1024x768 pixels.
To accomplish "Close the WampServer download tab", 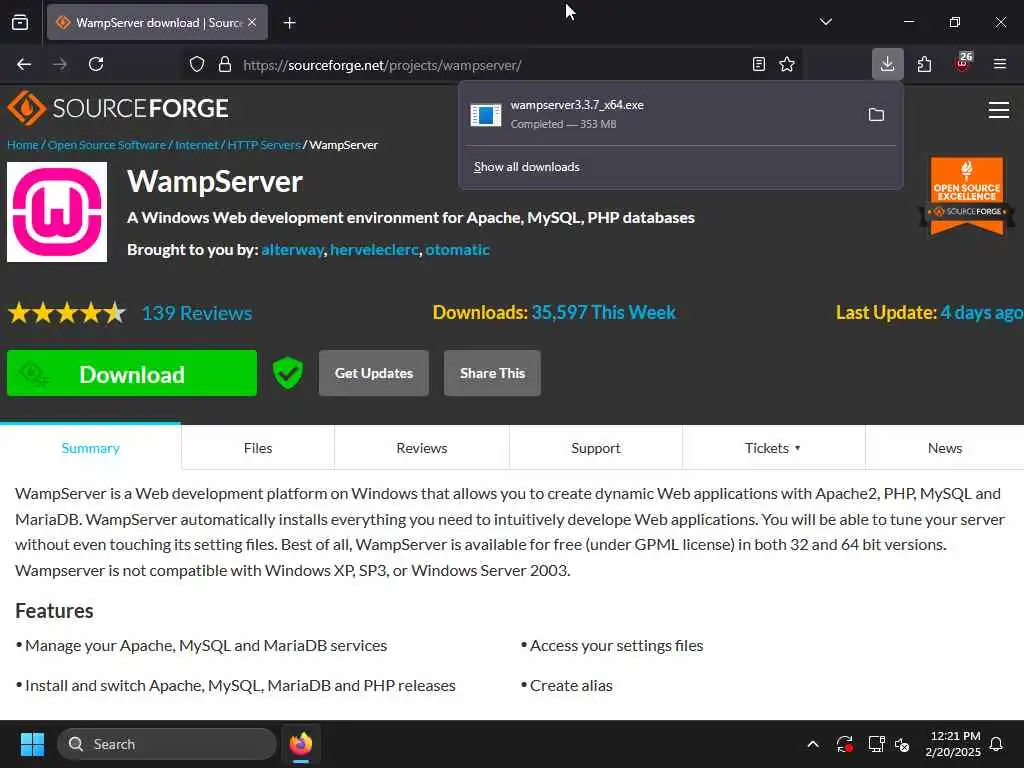I will click(252, 22).
